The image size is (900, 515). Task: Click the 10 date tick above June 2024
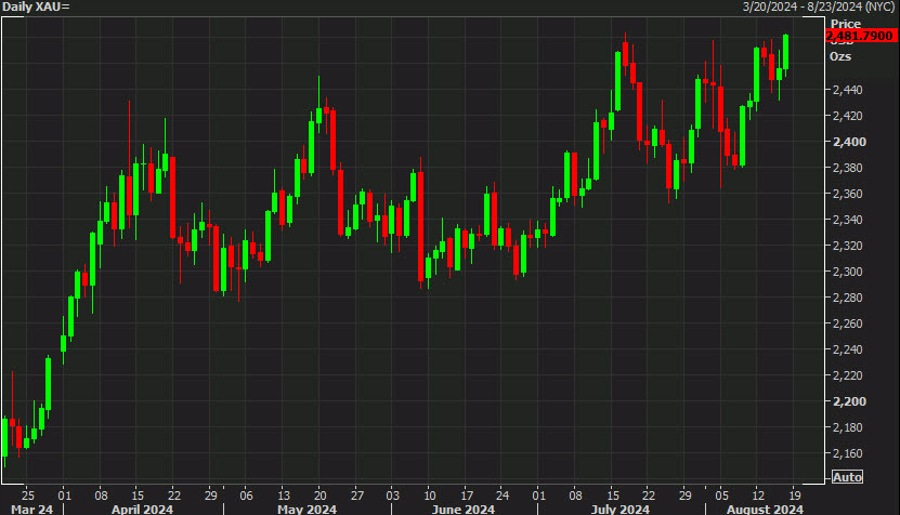pos(430,495)
